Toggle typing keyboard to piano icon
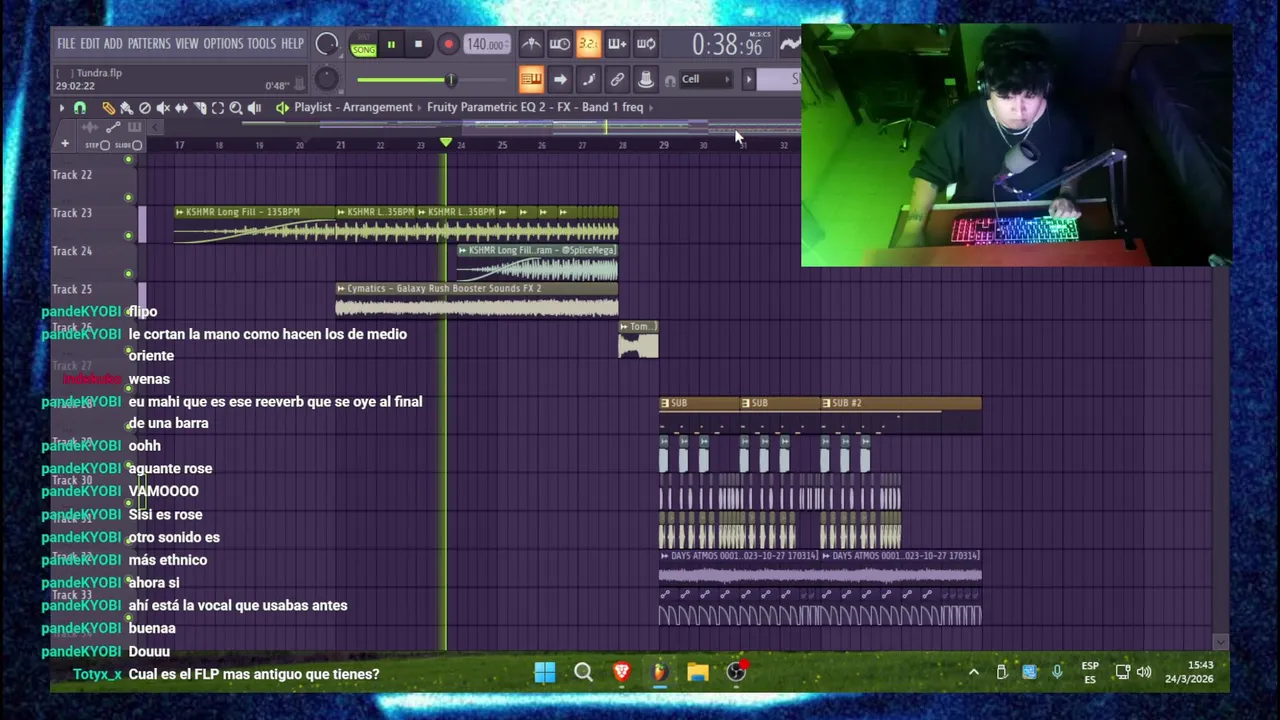 [x=531, y=80]
